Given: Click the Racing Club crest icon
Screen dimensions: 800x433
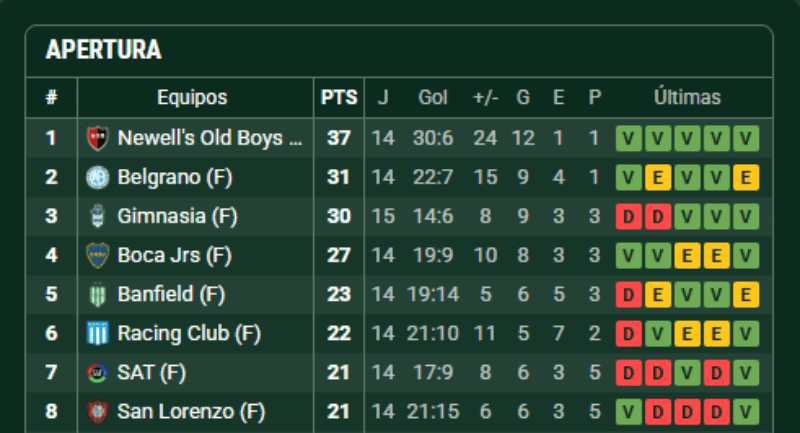Looking at the screenshot, I should click(97, 333).
